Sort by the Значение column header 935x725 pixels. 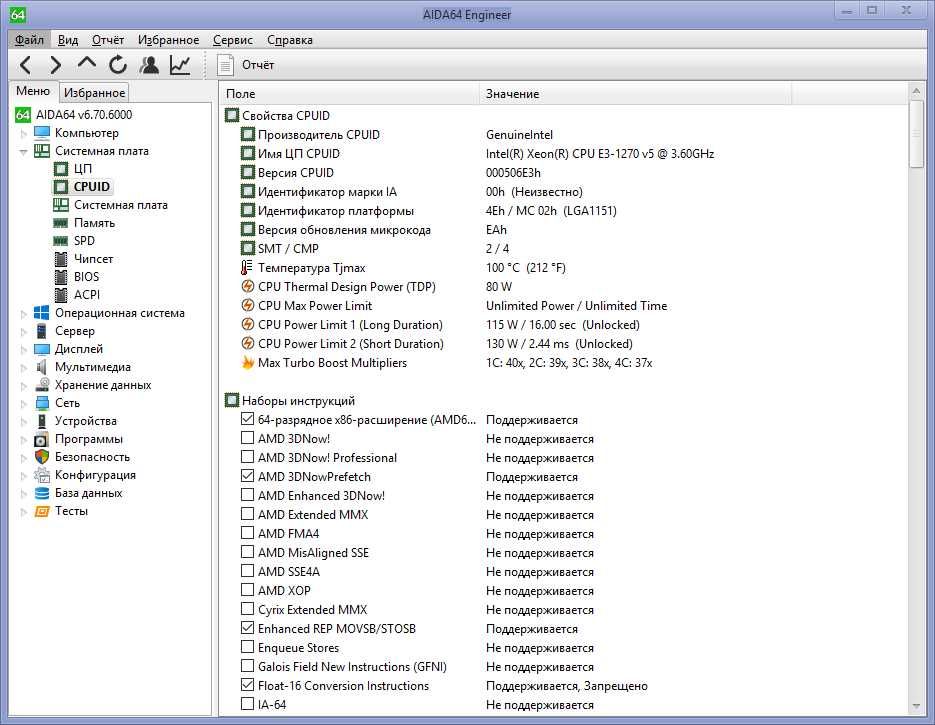[635, 94]
